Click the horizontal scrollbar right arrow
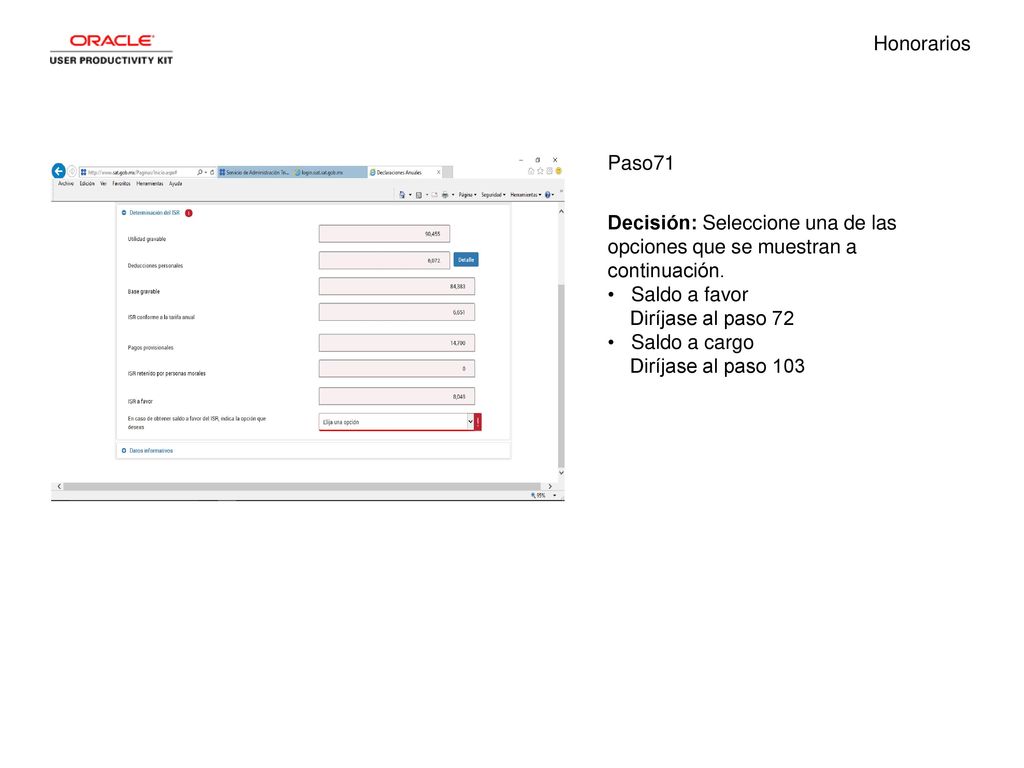This screenshot has width=1024, height=768. tap(550, 487)
